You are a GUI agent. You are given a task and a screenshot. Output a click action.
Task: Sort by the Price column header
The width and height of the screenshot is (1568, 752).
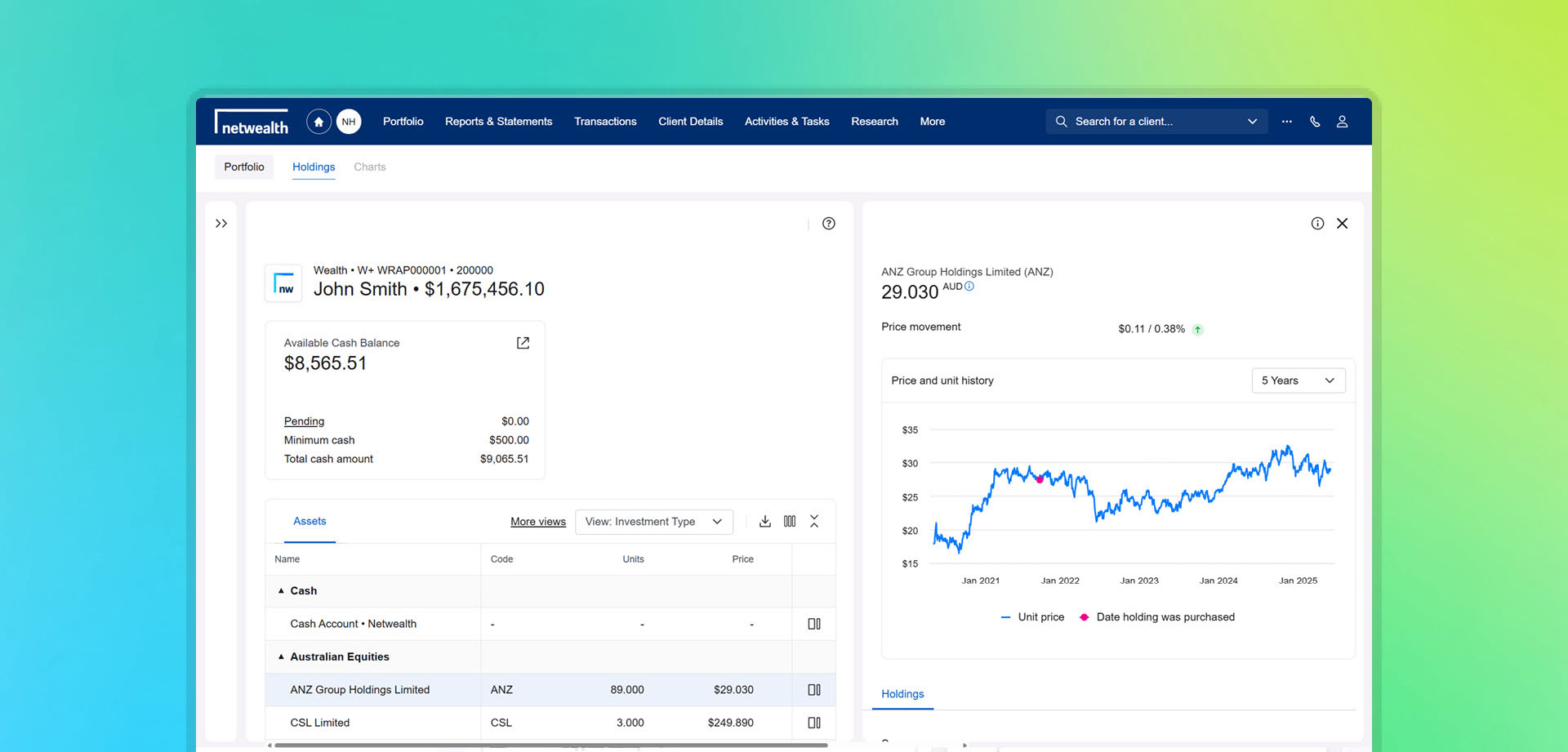click(742, 560)
